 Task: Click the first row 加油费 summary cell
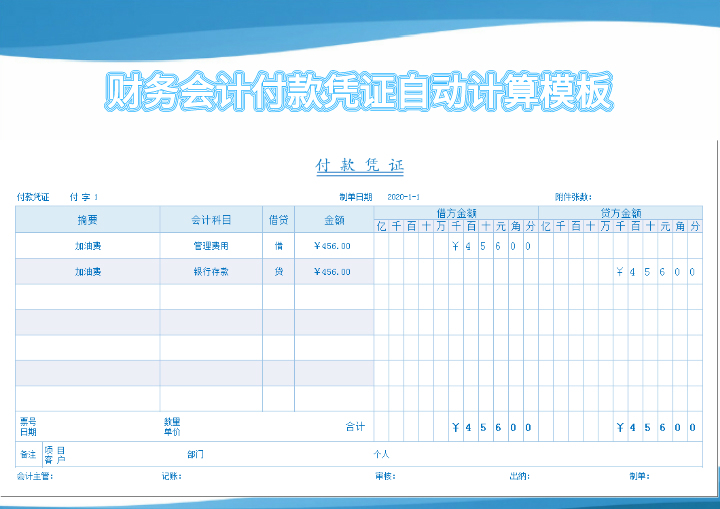(88, 246)
